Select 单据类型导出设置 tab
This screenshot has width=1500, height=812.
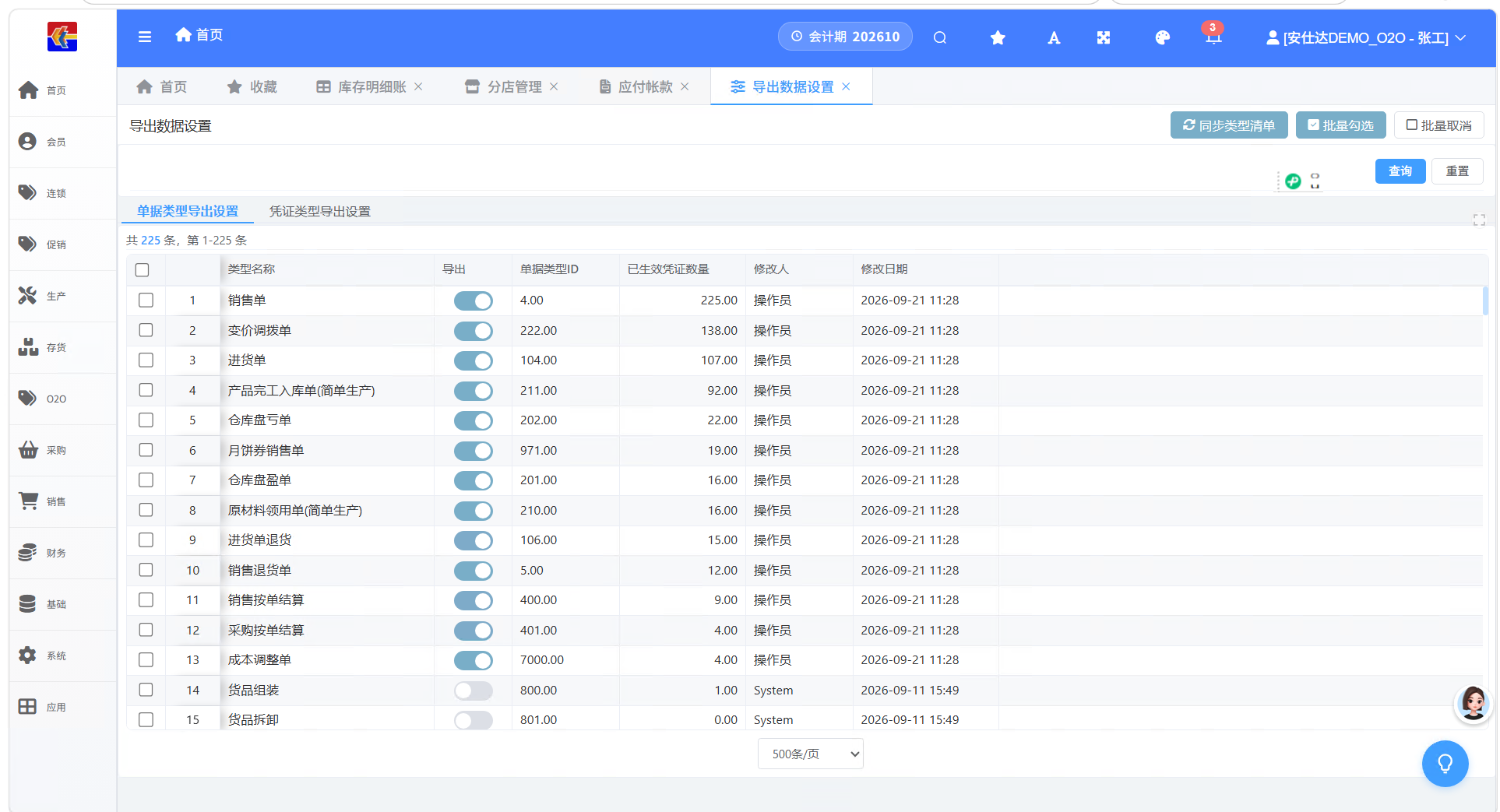[188, 211]
